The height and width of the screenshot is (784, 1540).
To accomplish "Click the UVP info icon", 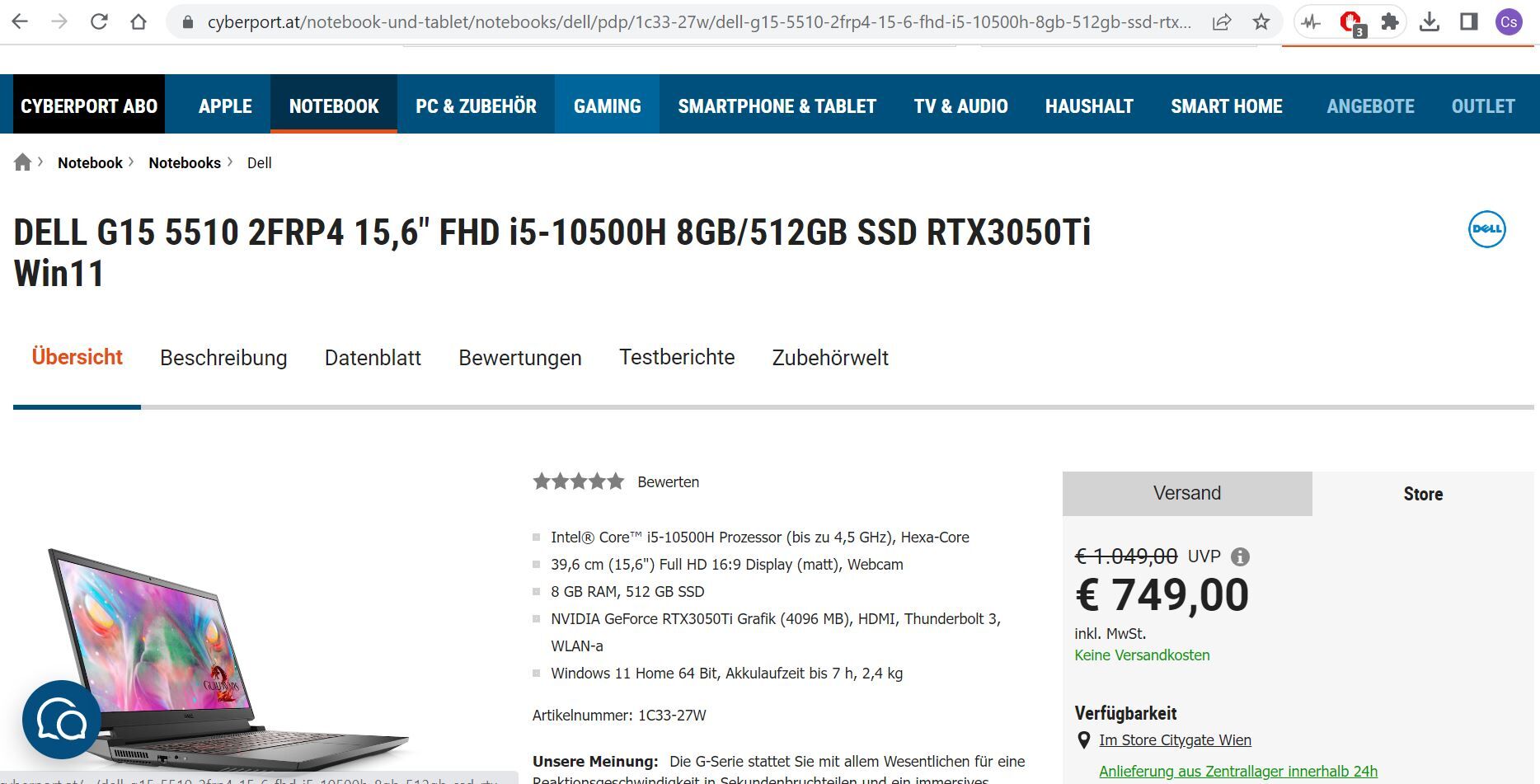I will point(1239,556).
